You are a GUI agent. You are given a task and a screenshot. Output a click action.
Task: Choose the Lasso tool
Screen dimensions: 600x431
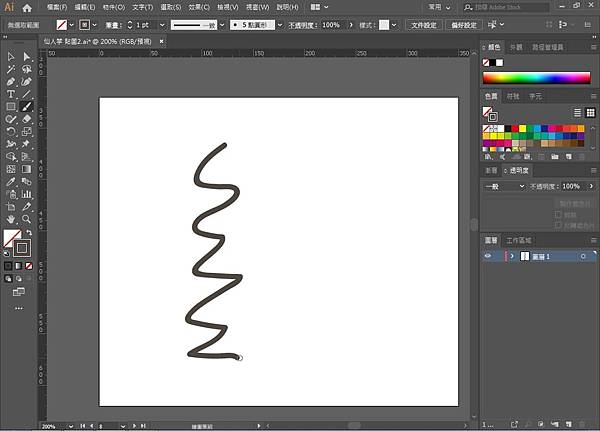26,70
